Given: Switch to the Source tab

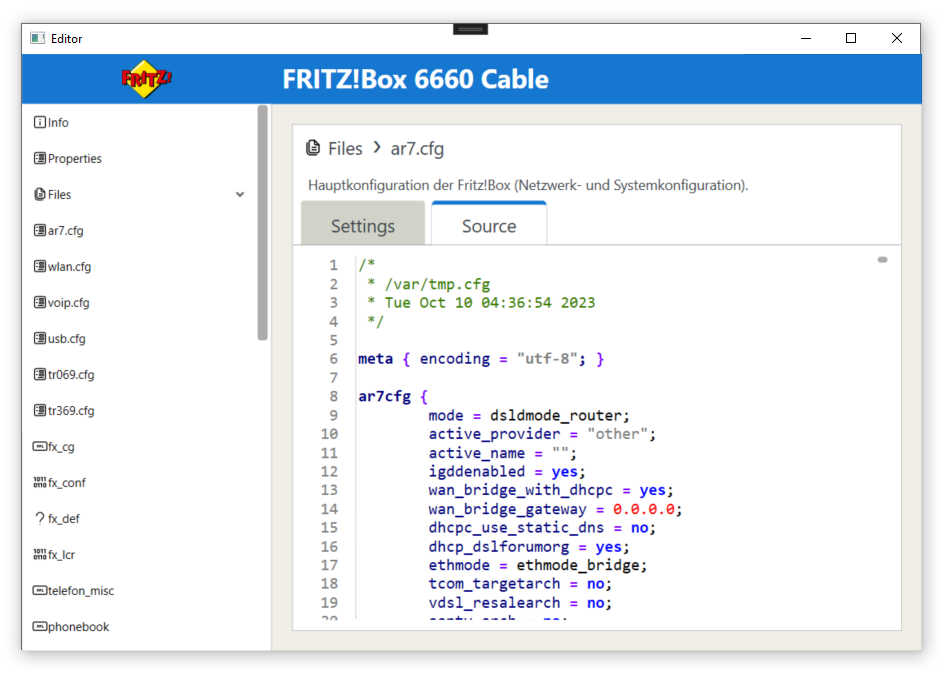Looking at the screenshot, I should pos(489,223).
